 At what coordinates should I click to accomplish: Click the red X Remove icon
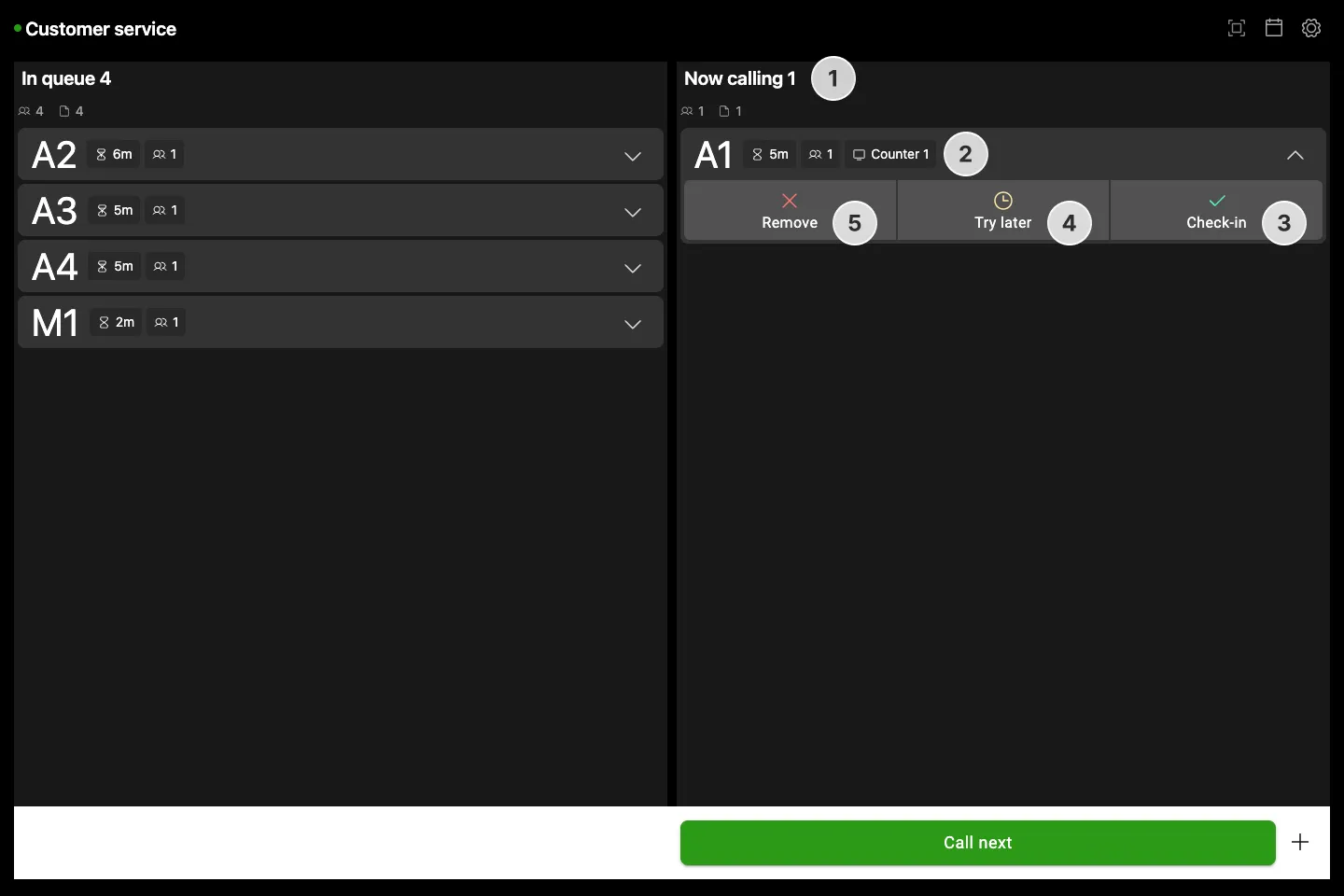click(790, 201)
